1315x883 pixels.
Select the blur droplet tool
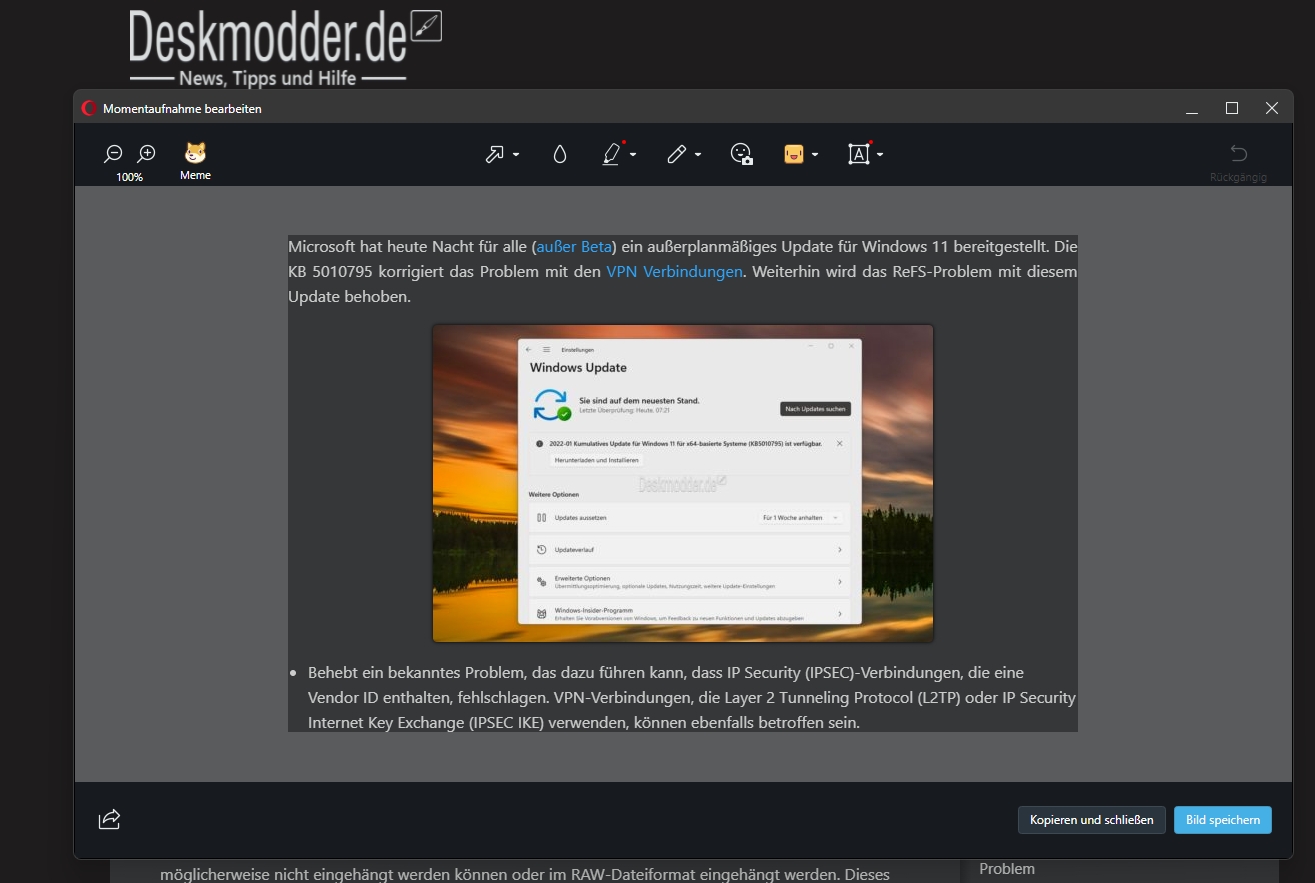(560, 154)
